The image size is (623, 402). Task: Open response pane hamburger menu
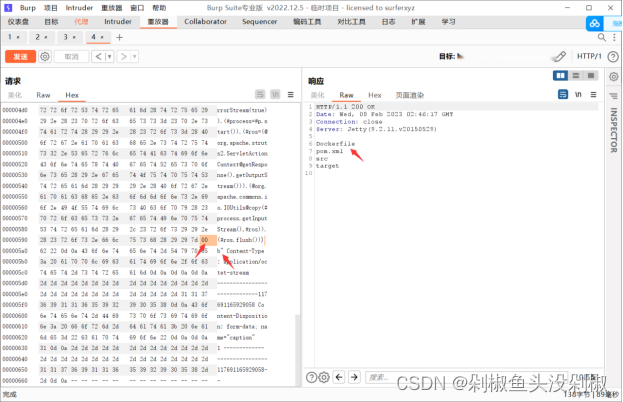coord(593,95)
